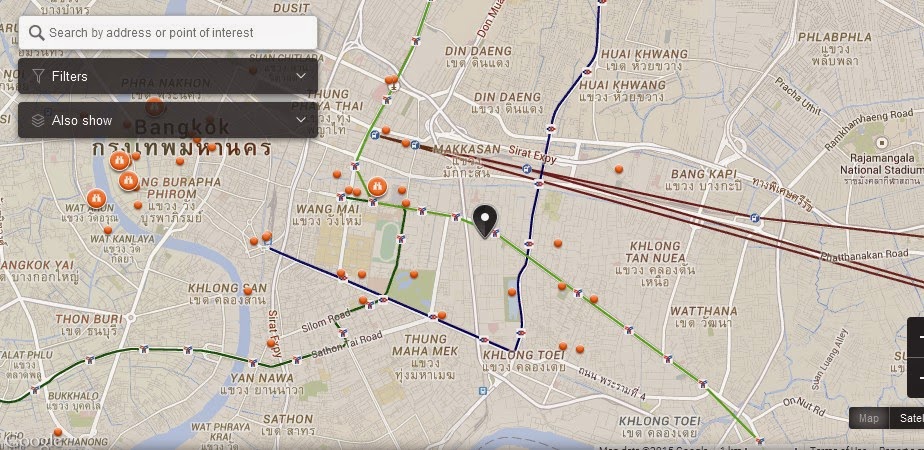924x450 pixels.
Task: Click the SATHON district label
Action: (288, 419)
